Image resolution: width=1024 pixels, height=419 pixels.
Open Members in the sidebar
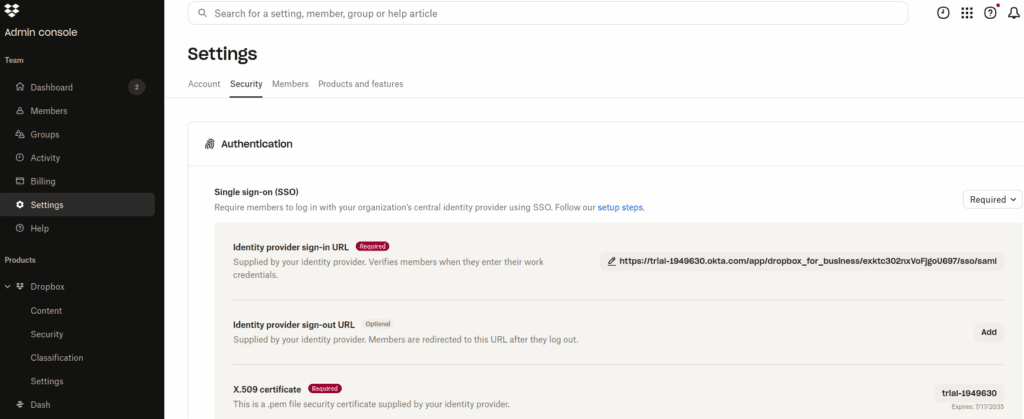(78, 110)
